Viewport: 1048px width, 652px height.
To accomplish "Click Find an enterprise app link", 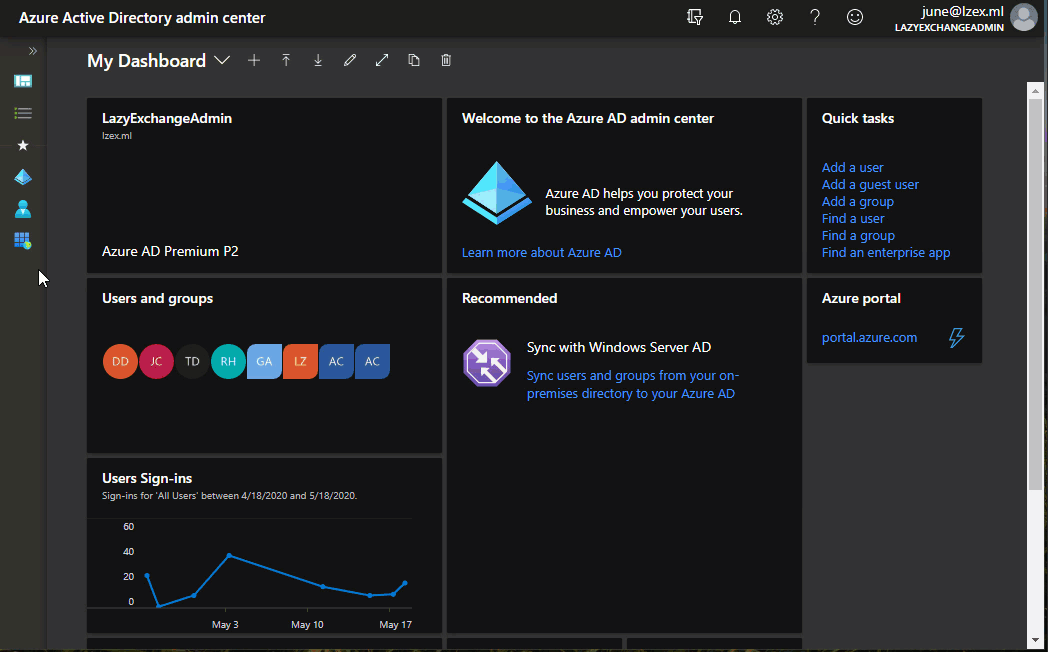I will [886, 253].
